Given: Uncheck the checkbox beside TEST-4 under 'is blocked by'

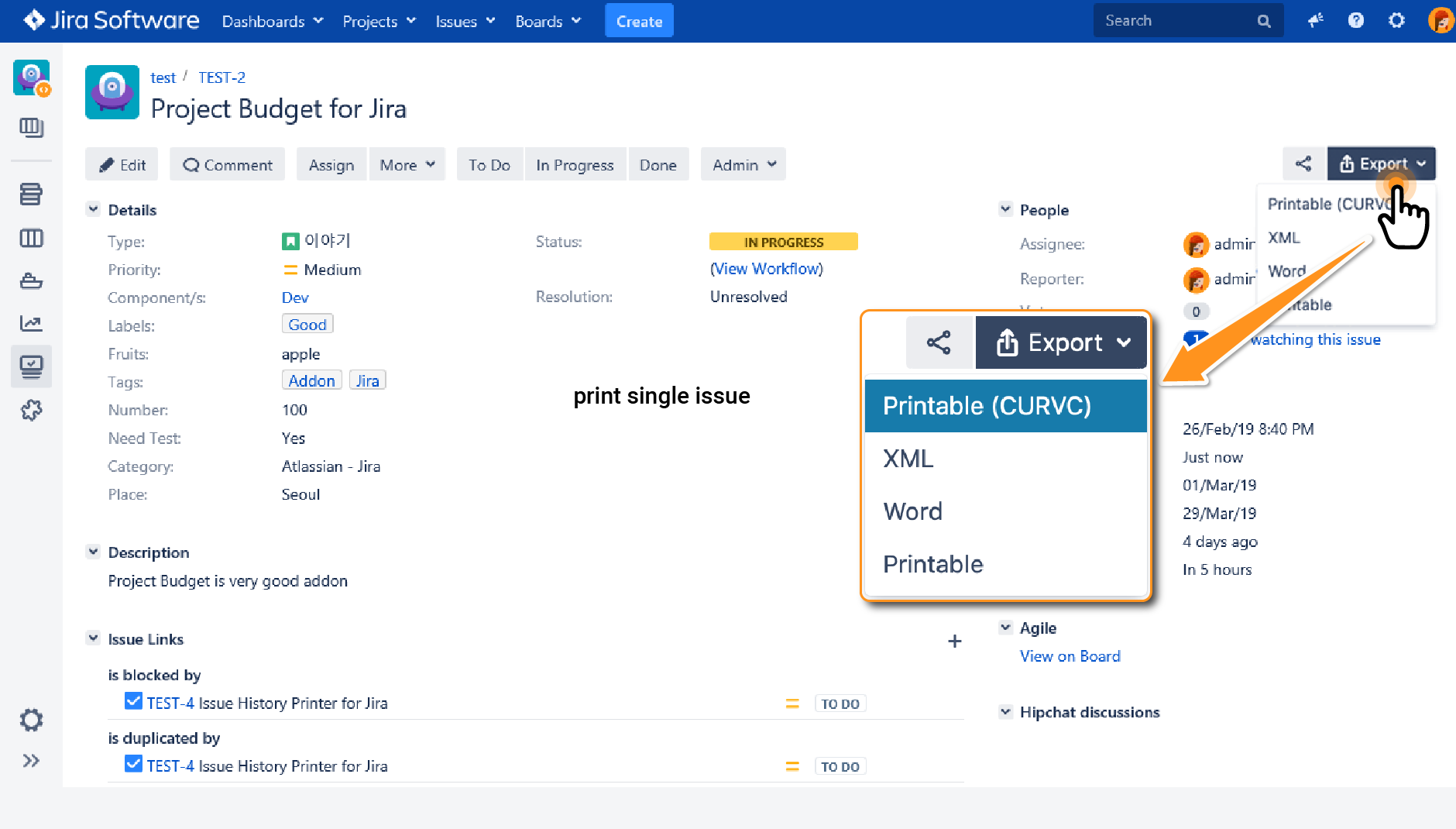Looking at the screenshot, I should point(133,700).
